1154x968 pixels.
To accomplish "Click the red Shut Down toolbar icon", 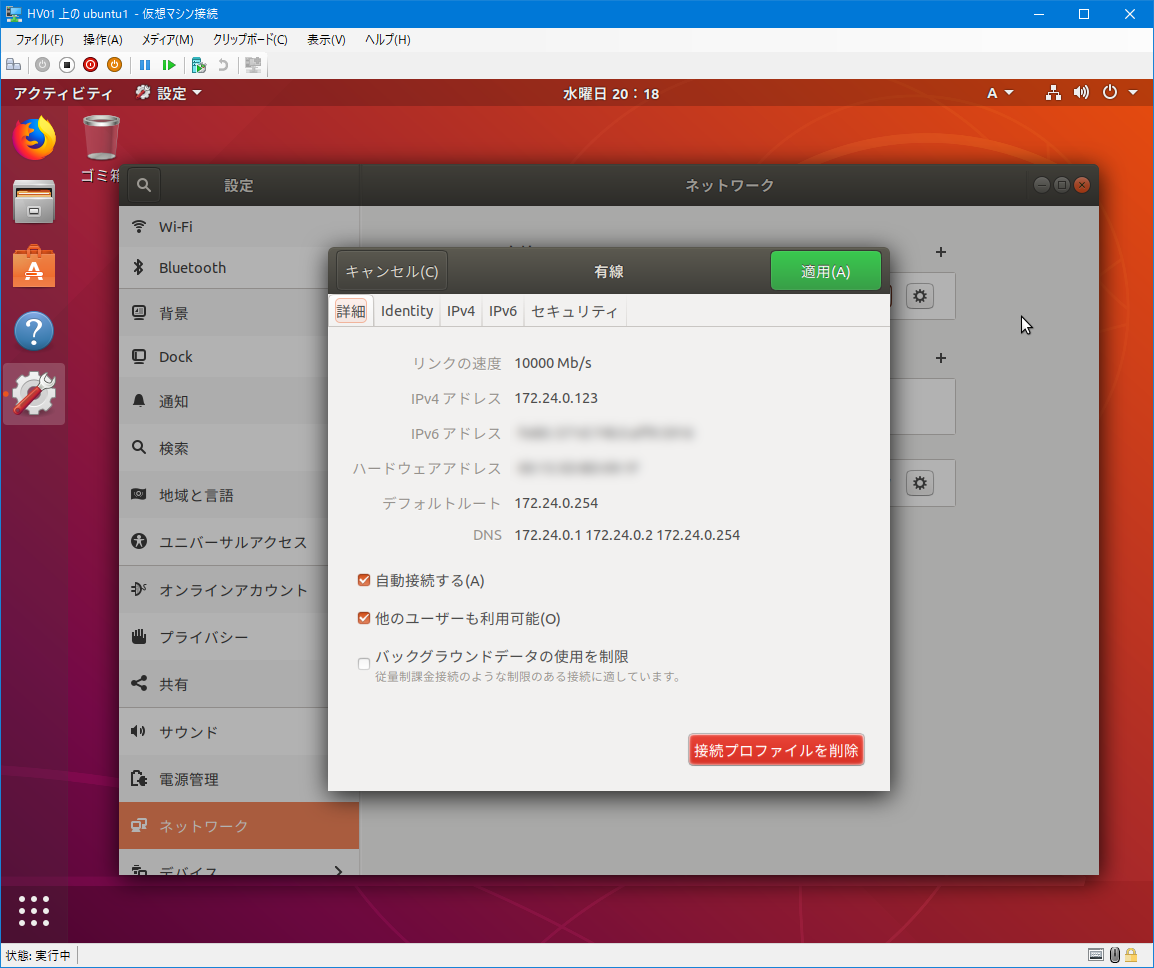I will tap(90, 65).
